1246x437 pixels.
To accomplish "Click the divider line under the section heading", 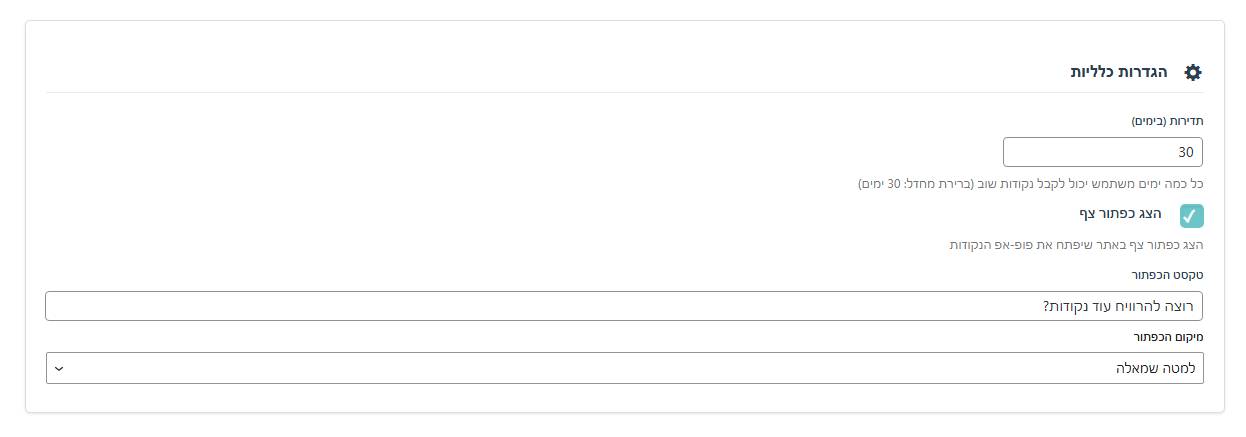I will [625, 93].
